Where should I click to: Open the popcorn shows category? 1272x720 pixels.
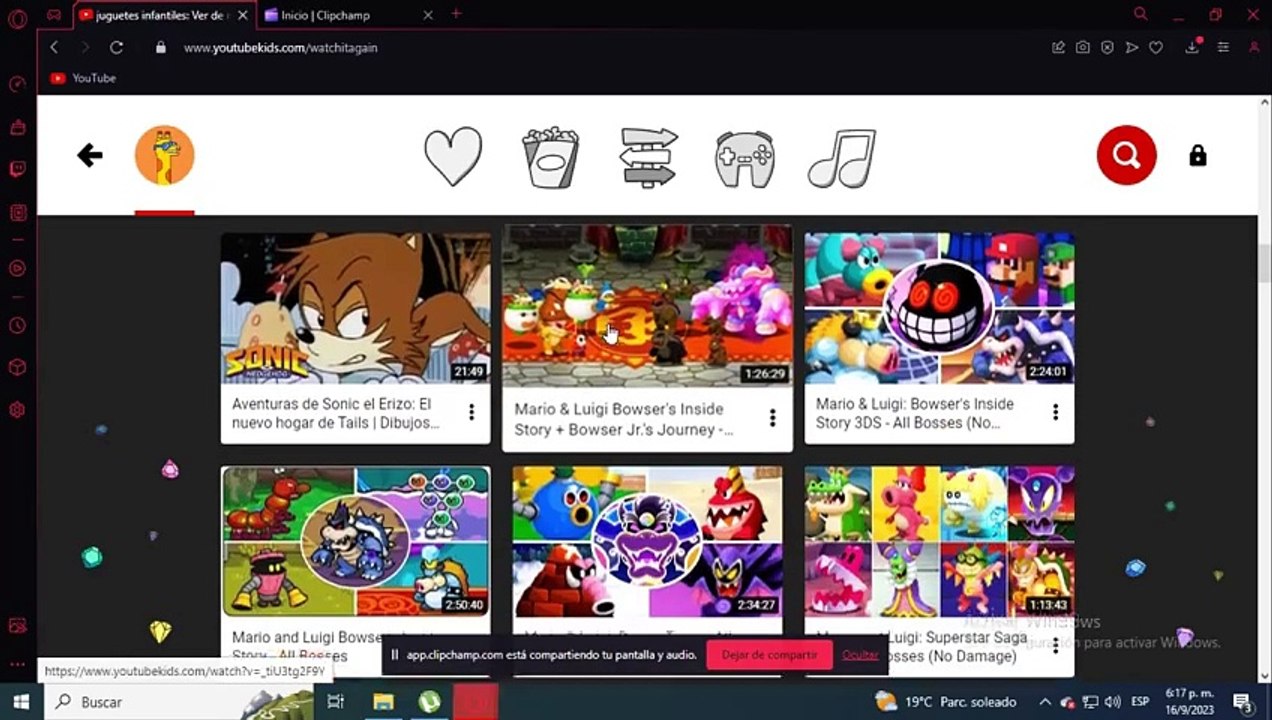tap(550, 158)
